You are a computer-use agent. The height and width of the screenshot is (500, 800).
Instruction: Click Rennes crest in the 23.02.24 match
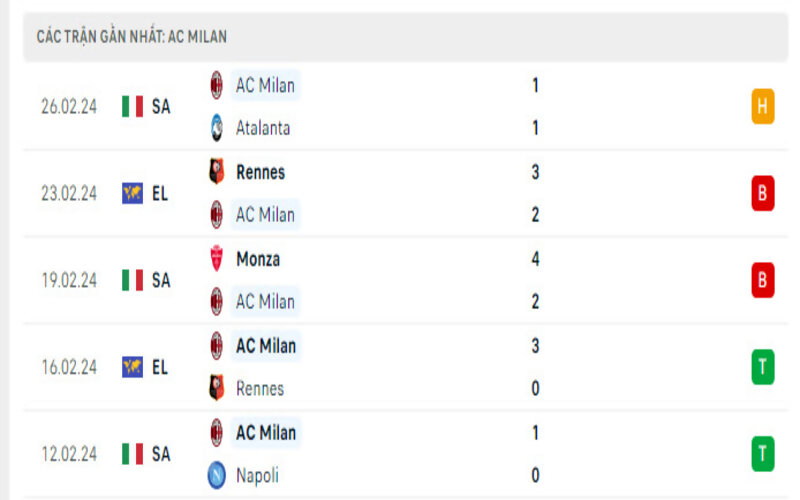tap(216, 172)
